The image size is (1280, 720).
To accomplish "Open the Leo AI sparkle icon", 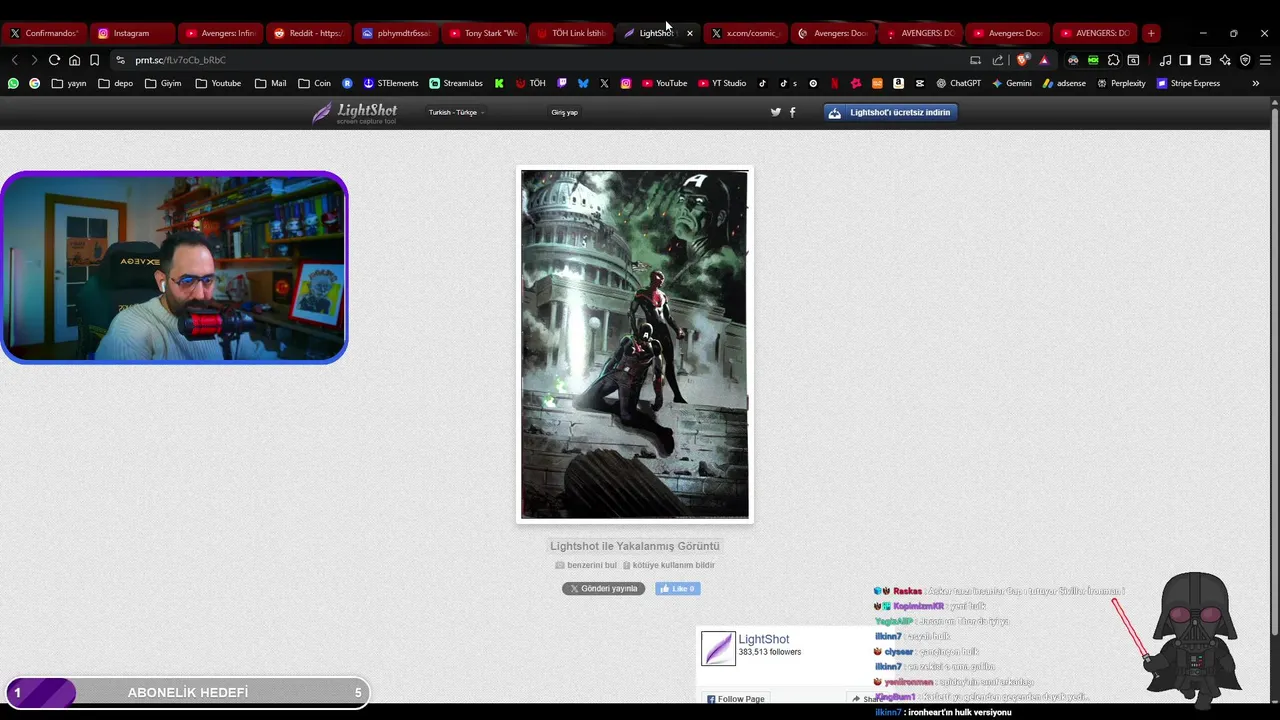I will pos(1225,60).
